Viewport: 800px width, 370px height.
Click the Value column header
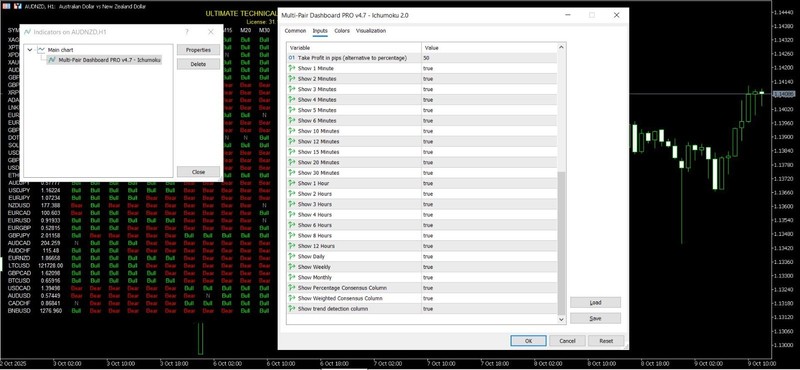pyautogui.click(x=490, y=48)
